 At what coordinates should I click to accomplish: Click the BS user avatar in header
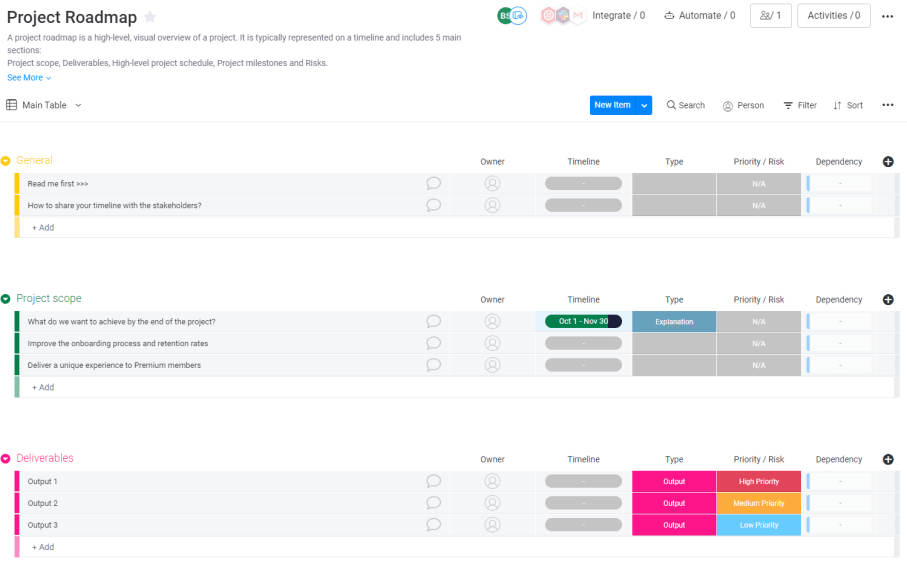tap(505, 16)
